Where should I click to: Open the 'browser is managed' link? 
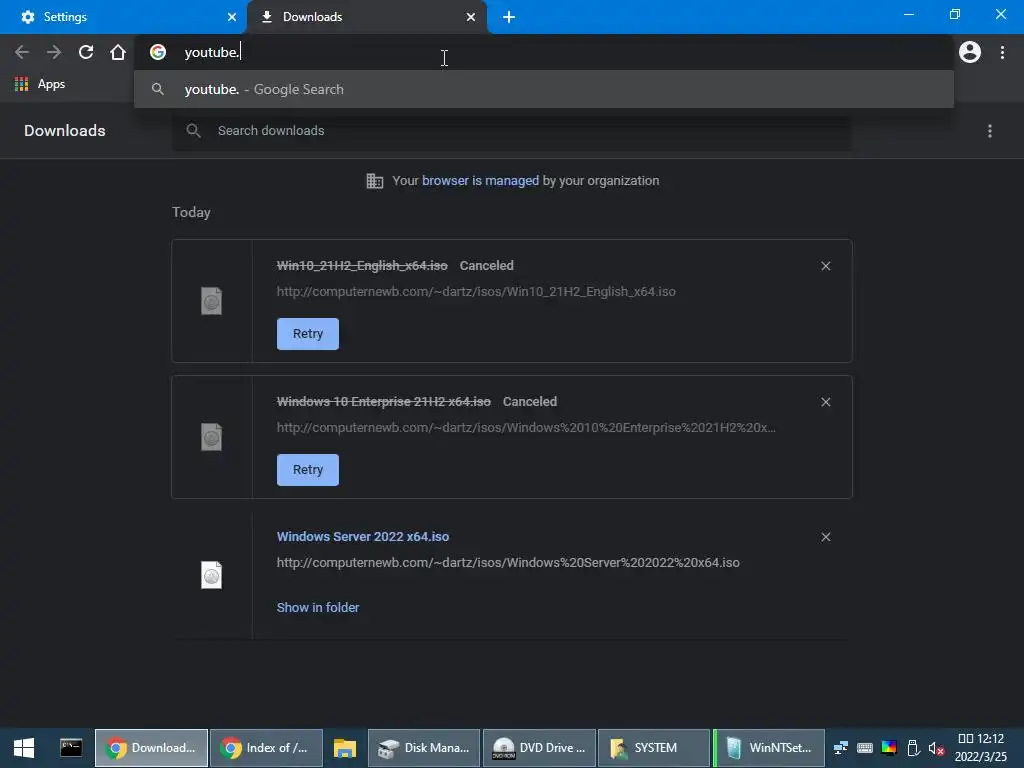[x=480, y=181]
